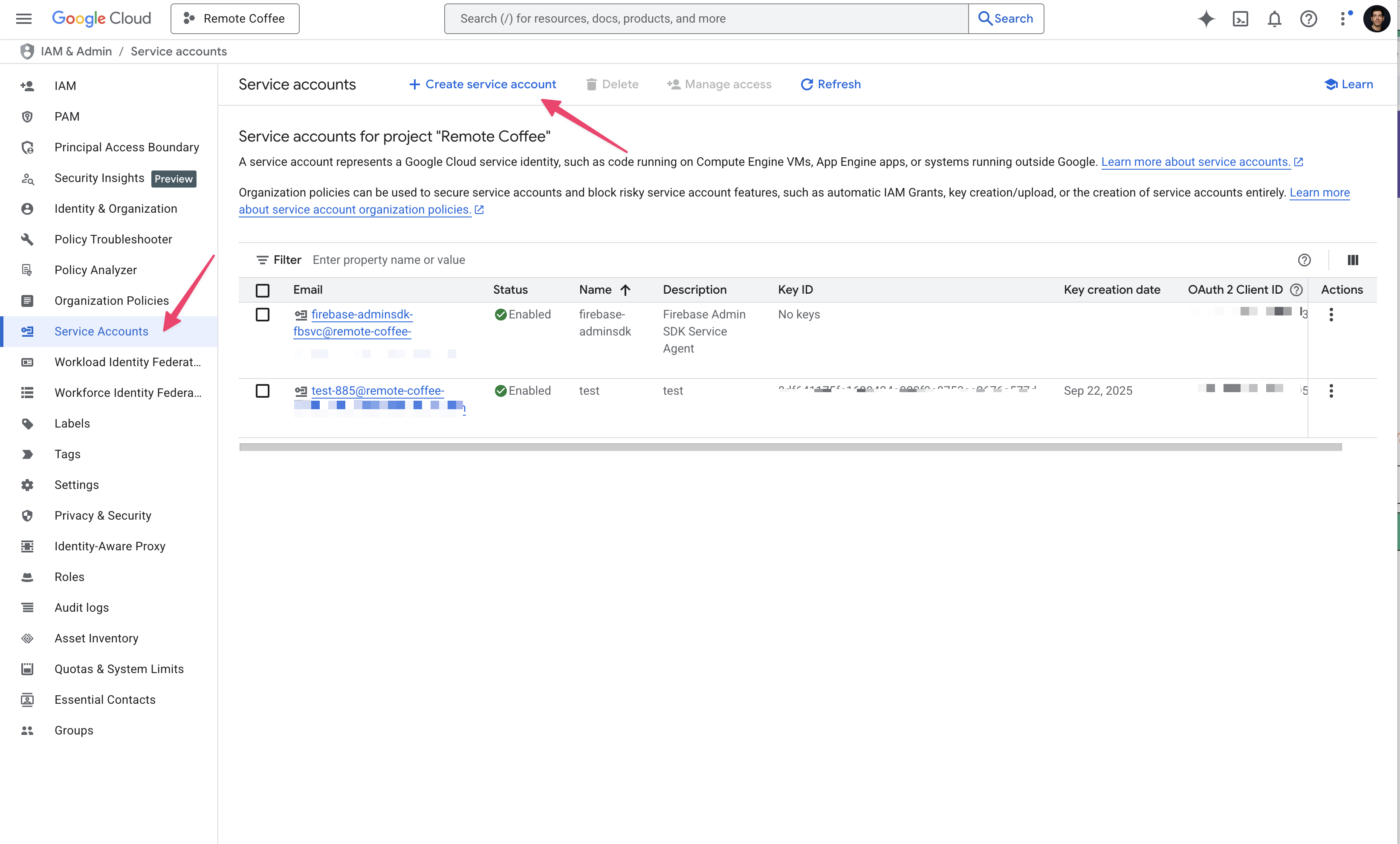
Task: Open column display options icon
Action: (x=1352, y=260)
